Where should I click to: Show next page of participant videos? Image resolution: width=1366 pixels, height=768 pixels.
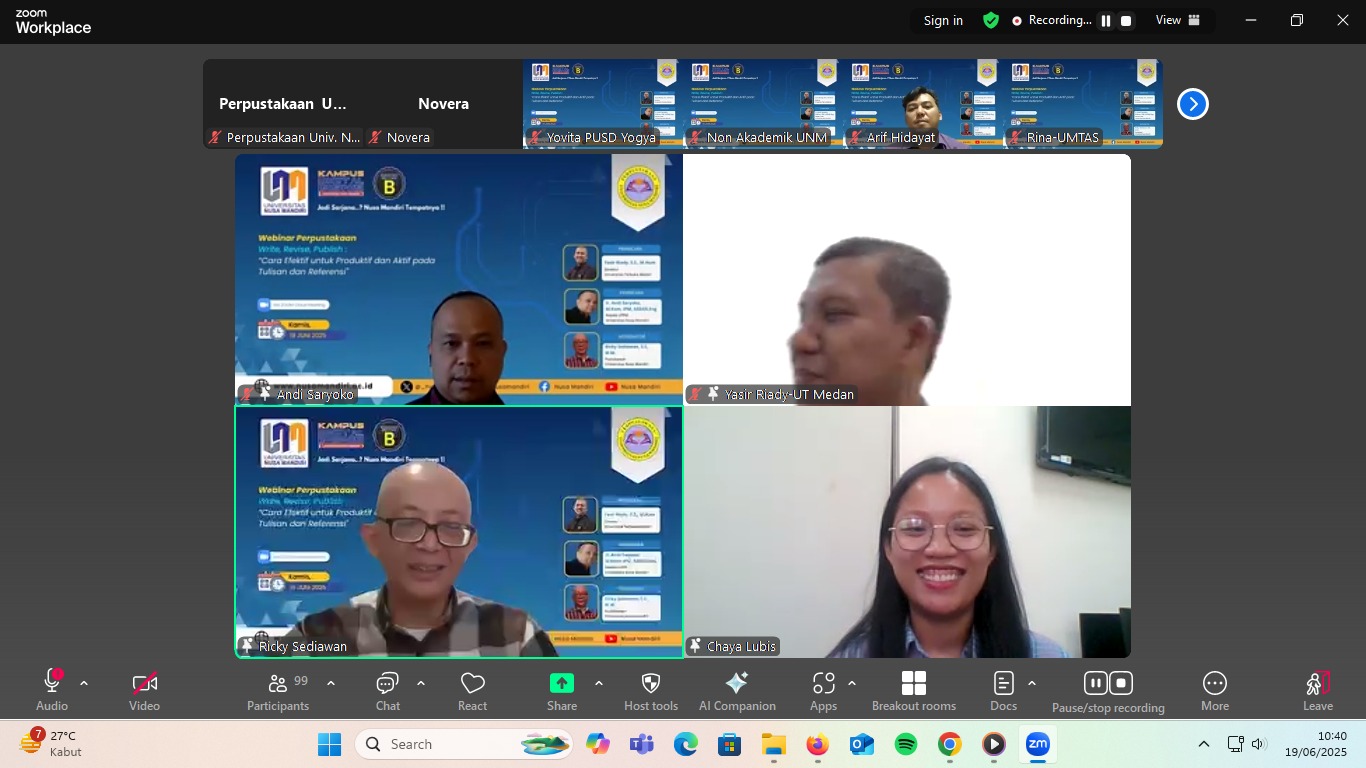pyautogui.click(x=1192, y=103)
